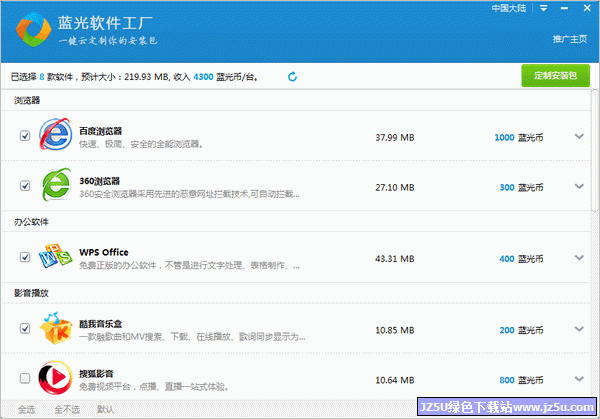600x419 pixels.
Task: Refresh the selection with the circular arrow icon
Action: click(292, 77)
